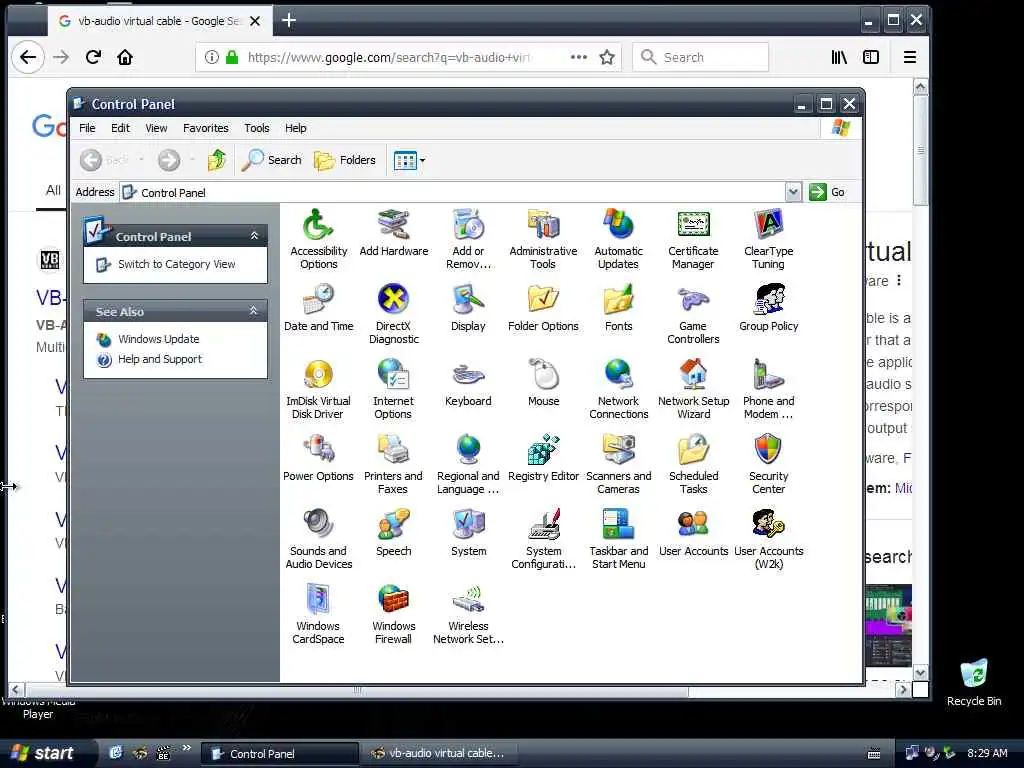This screenshot has width=1024, height=768.
Task: Open Display properties icon
Action: 468,308
